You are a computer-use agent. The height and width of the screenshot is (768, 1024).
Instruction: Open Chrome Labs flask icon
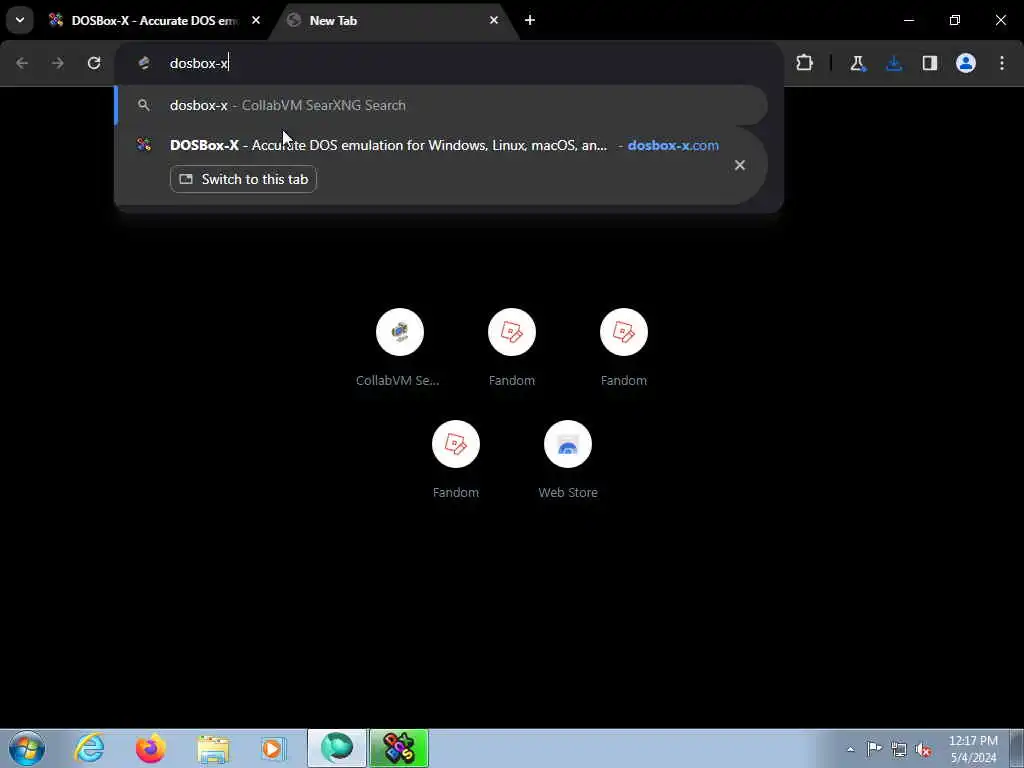click(x=857, y=63)
